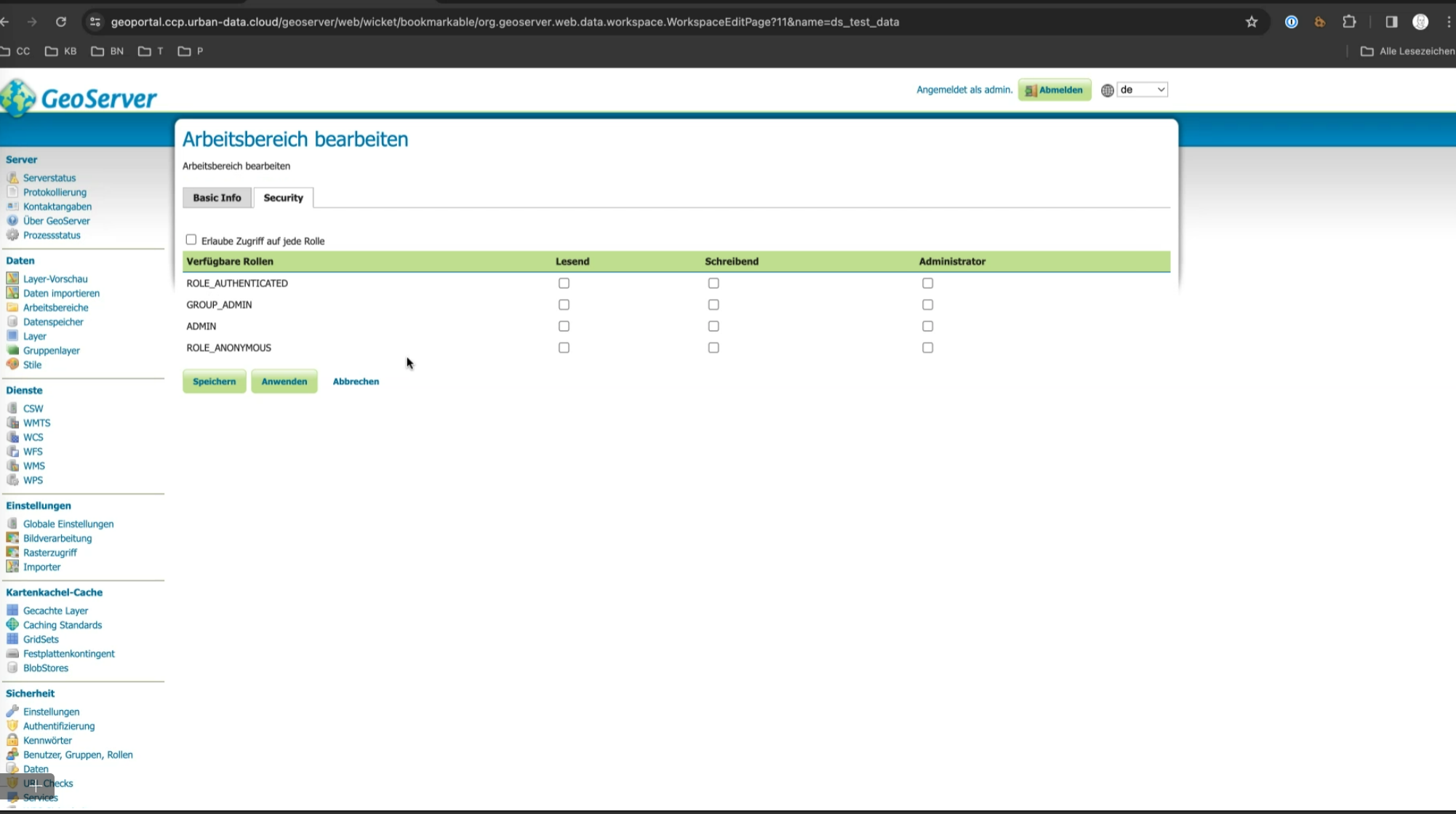This screenshot has height=814, width=1456.
Task: Click the Anwenden button
Action: pos(284,381)
